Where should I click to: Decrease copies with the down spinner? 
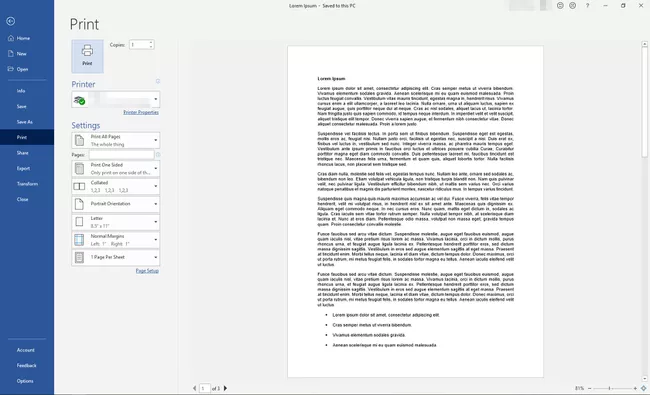click(x=151, y=47)
